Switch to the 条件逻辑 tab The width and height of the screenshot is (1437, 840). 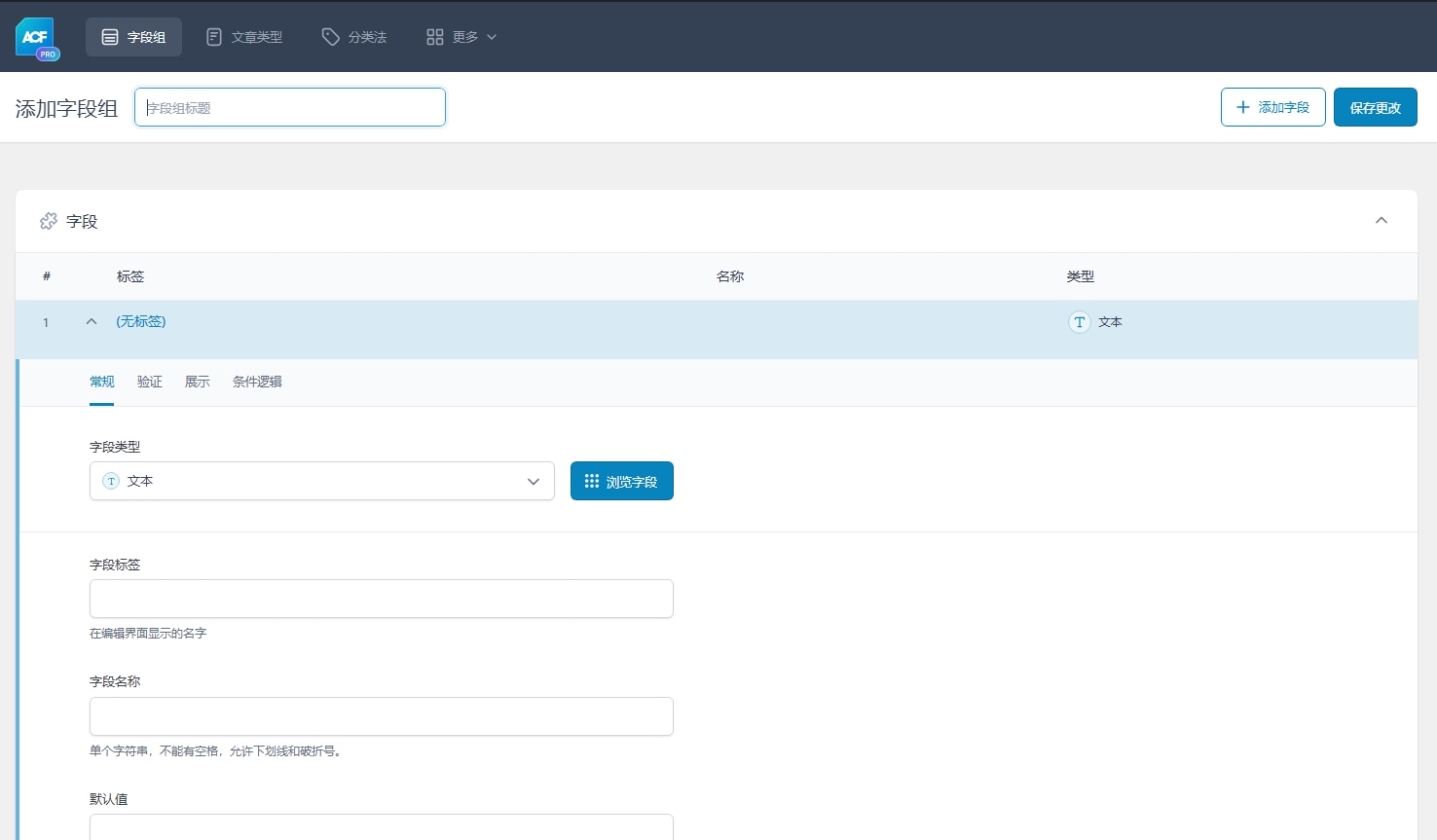click(257, 382)
